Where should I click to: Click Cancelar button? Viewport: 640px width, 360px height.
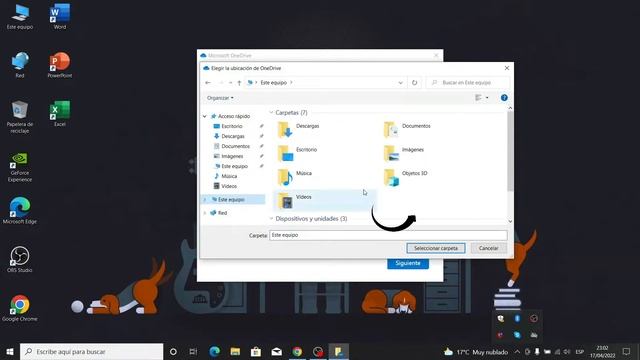489,248
